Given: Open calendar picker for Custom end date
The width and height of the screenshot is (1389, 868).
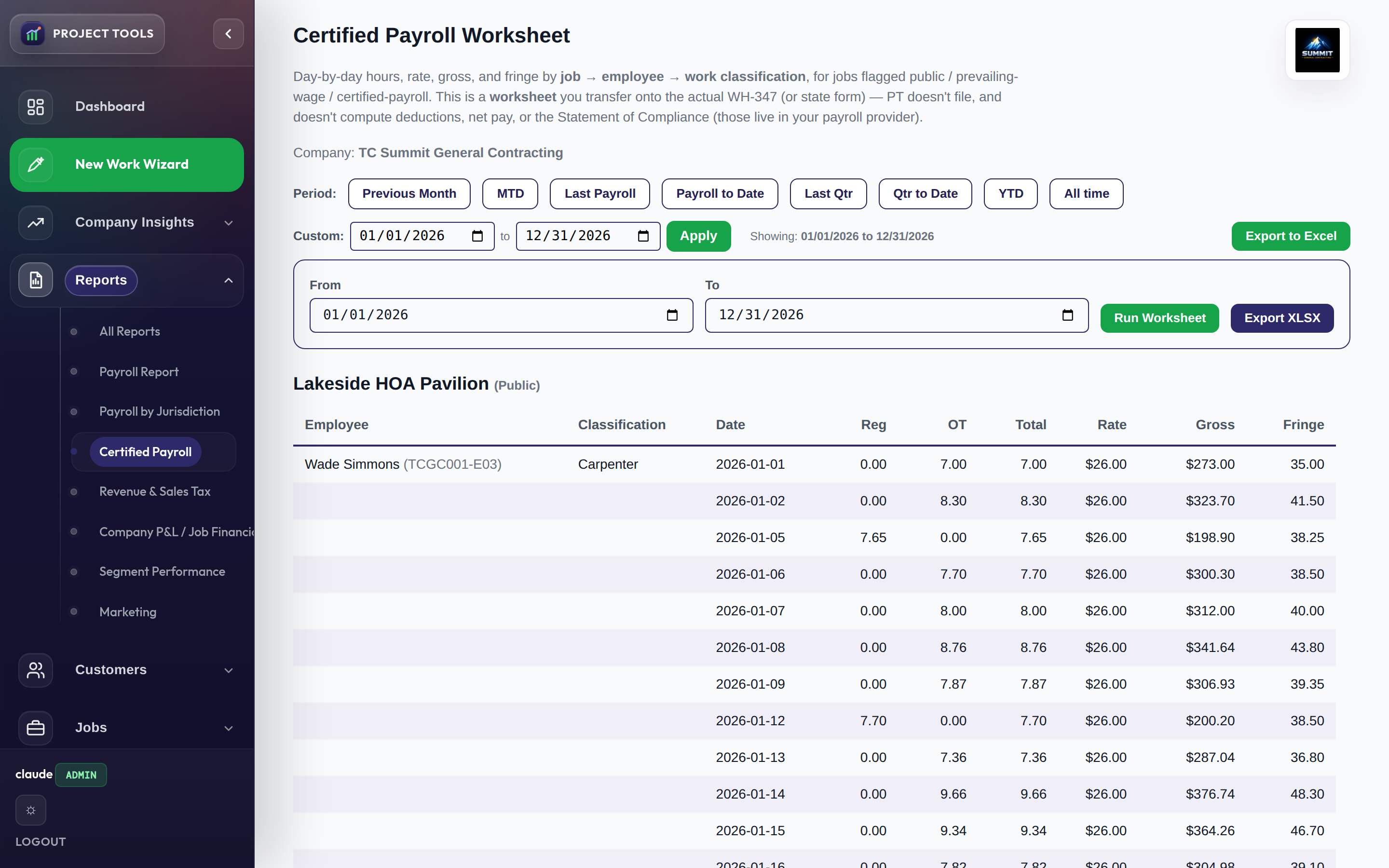Looking at the screenshot, I should [643, 236].
